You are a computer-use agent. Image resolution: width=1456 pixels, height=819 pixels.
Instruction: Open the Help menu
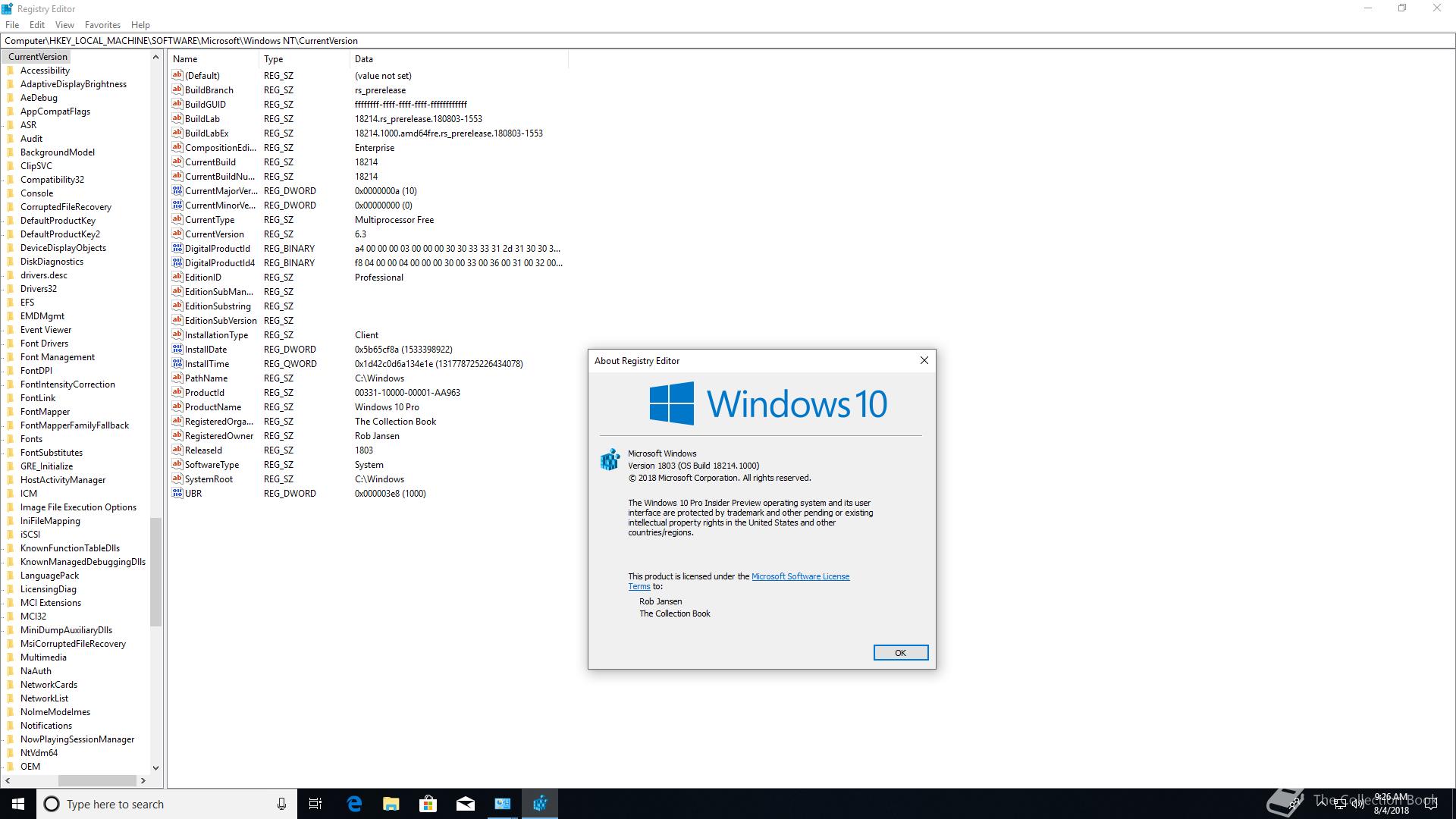click(x=140, y=24)
